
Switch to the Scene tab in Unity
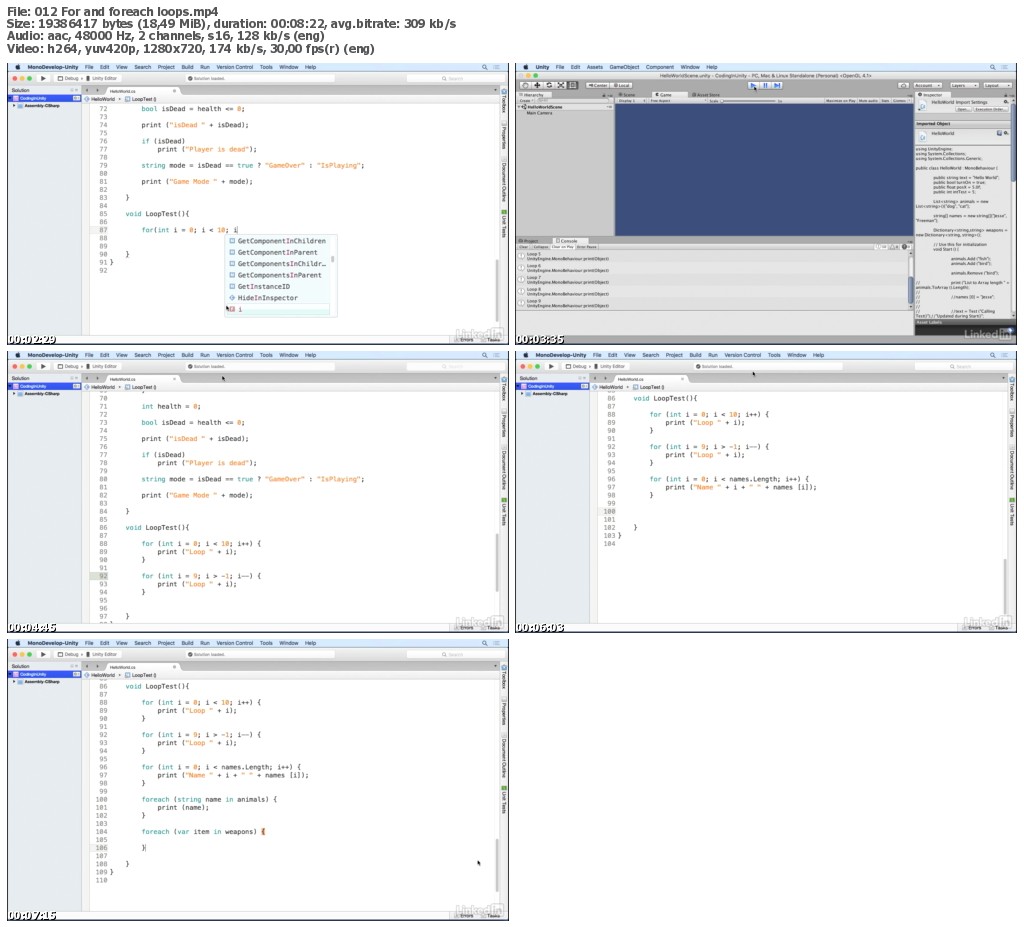628,95
